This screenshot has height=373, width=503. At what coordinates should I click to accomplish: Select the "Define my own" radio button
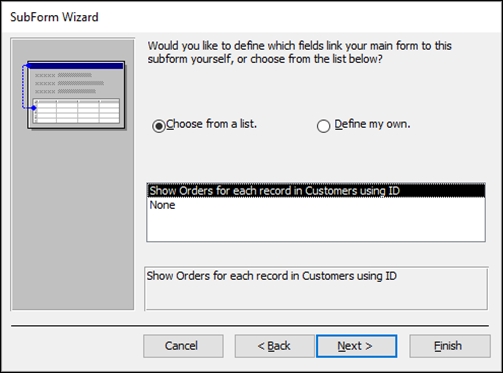coord(323,126)
